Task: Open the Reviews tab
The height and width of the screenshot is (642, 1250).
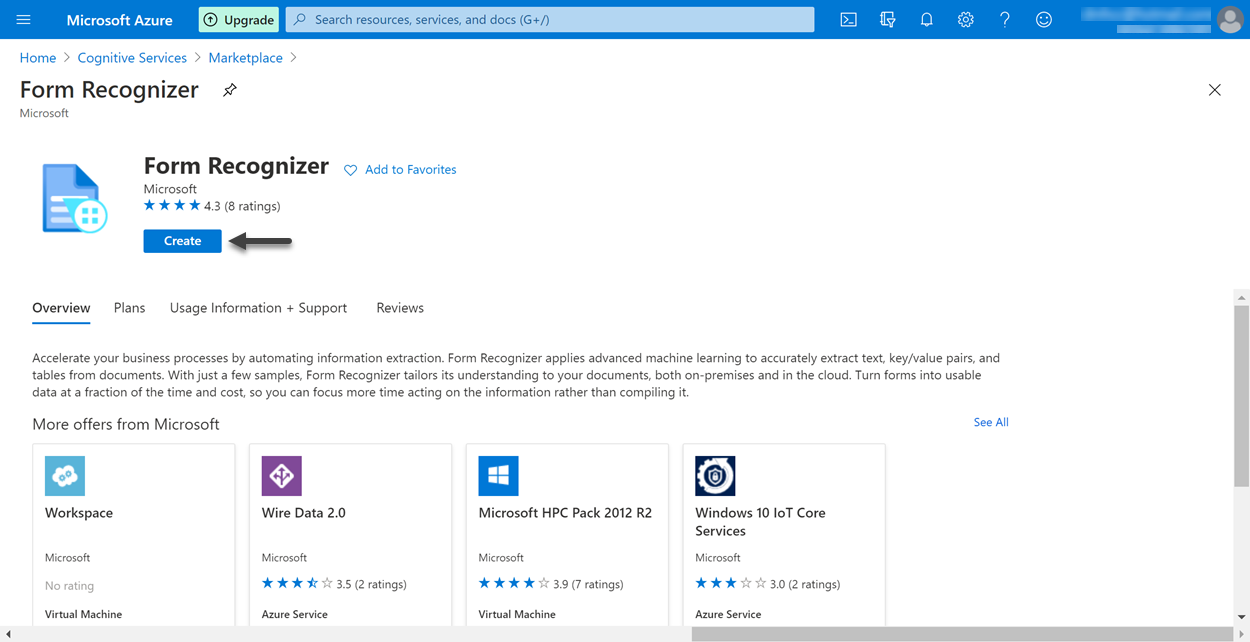Action: [x=400, y=308]
